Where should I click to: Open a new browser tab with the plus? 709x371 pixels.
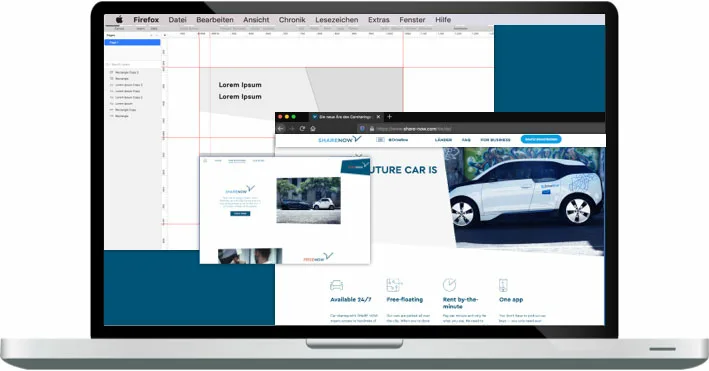389,117
